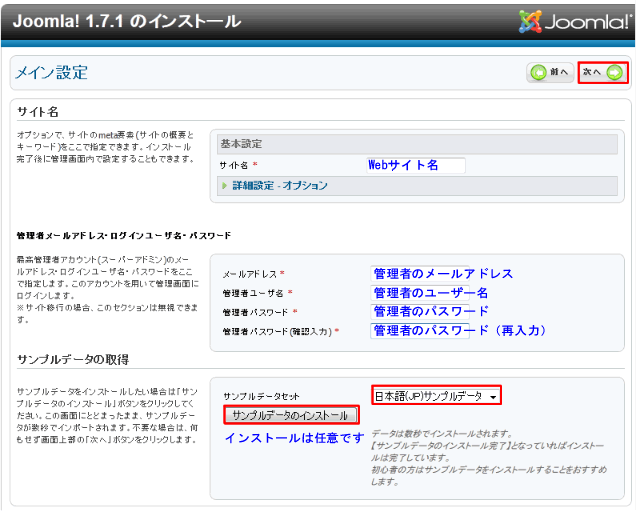Click the 管理者ユーザ名 input field
The image size is (636, 511).
click(420, 292)
